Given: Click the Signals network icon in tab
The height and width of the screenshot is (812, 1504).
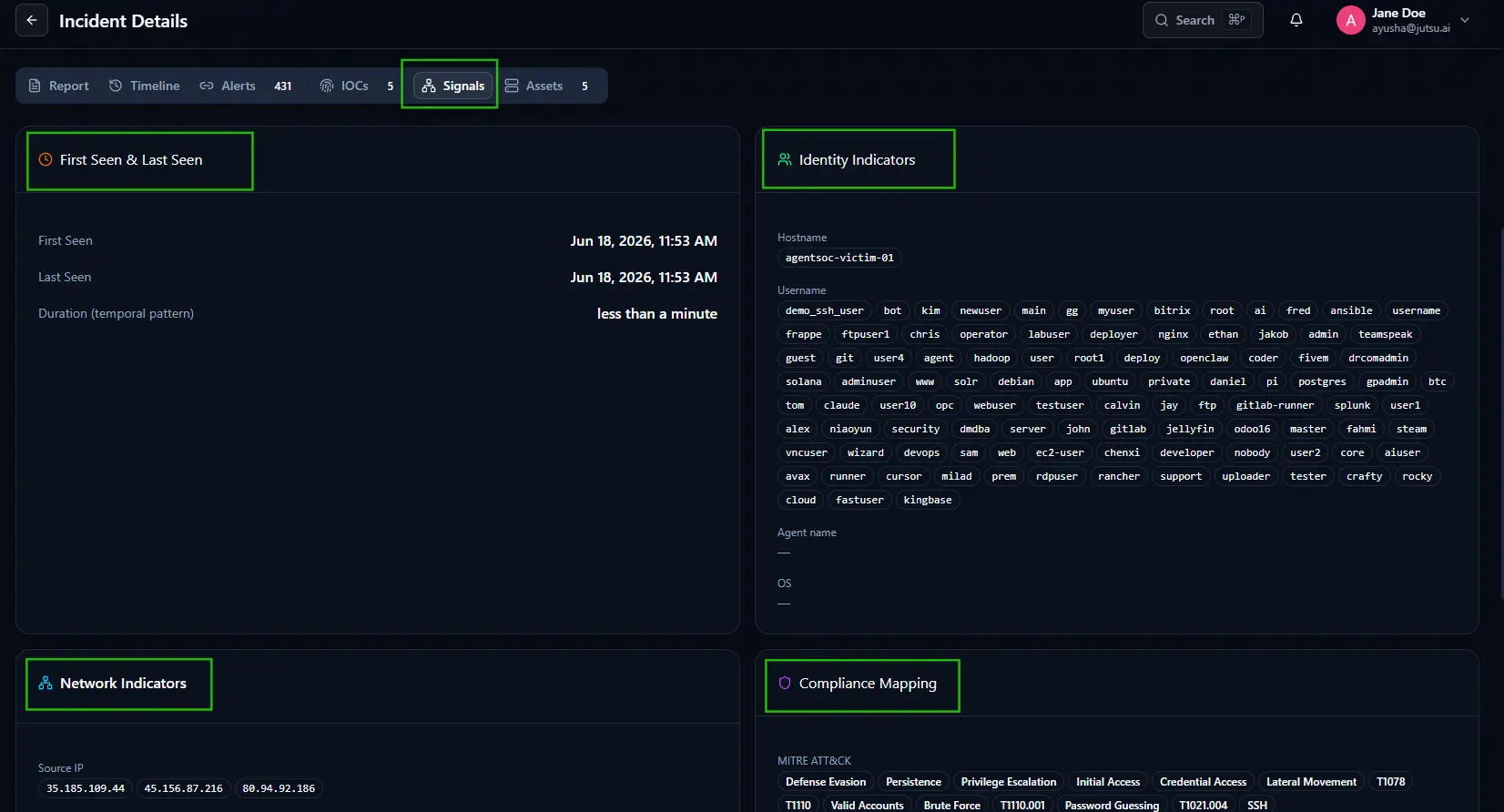Looking at the screenshot, I should click(x=429, y=86).
